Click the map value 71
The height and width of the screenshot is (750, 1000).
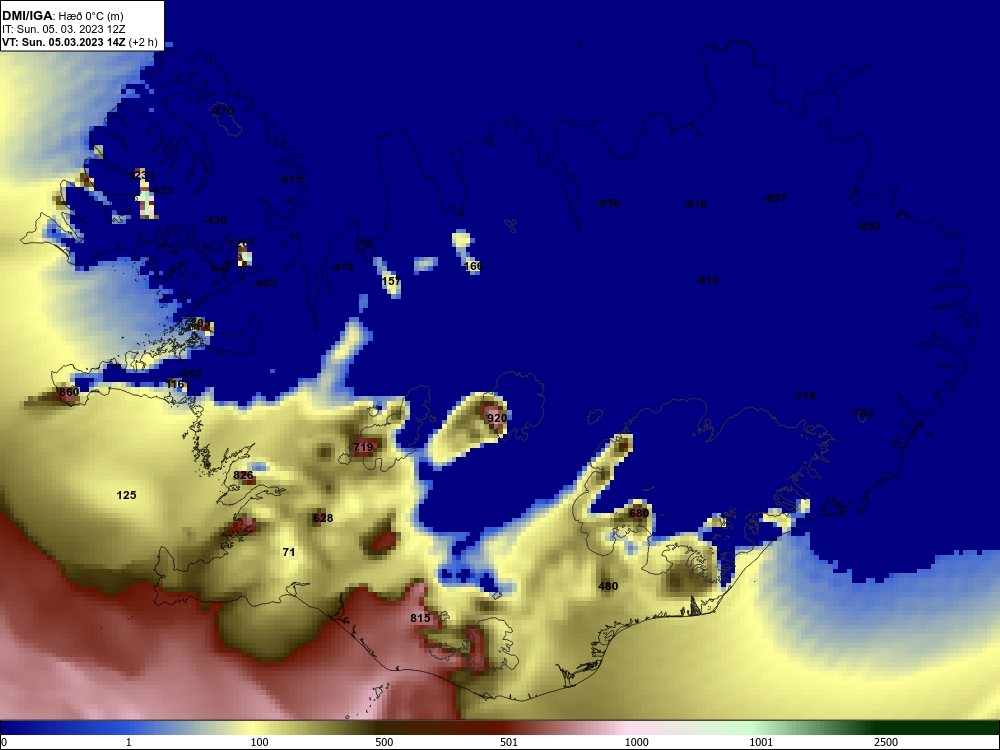[289, 552]
